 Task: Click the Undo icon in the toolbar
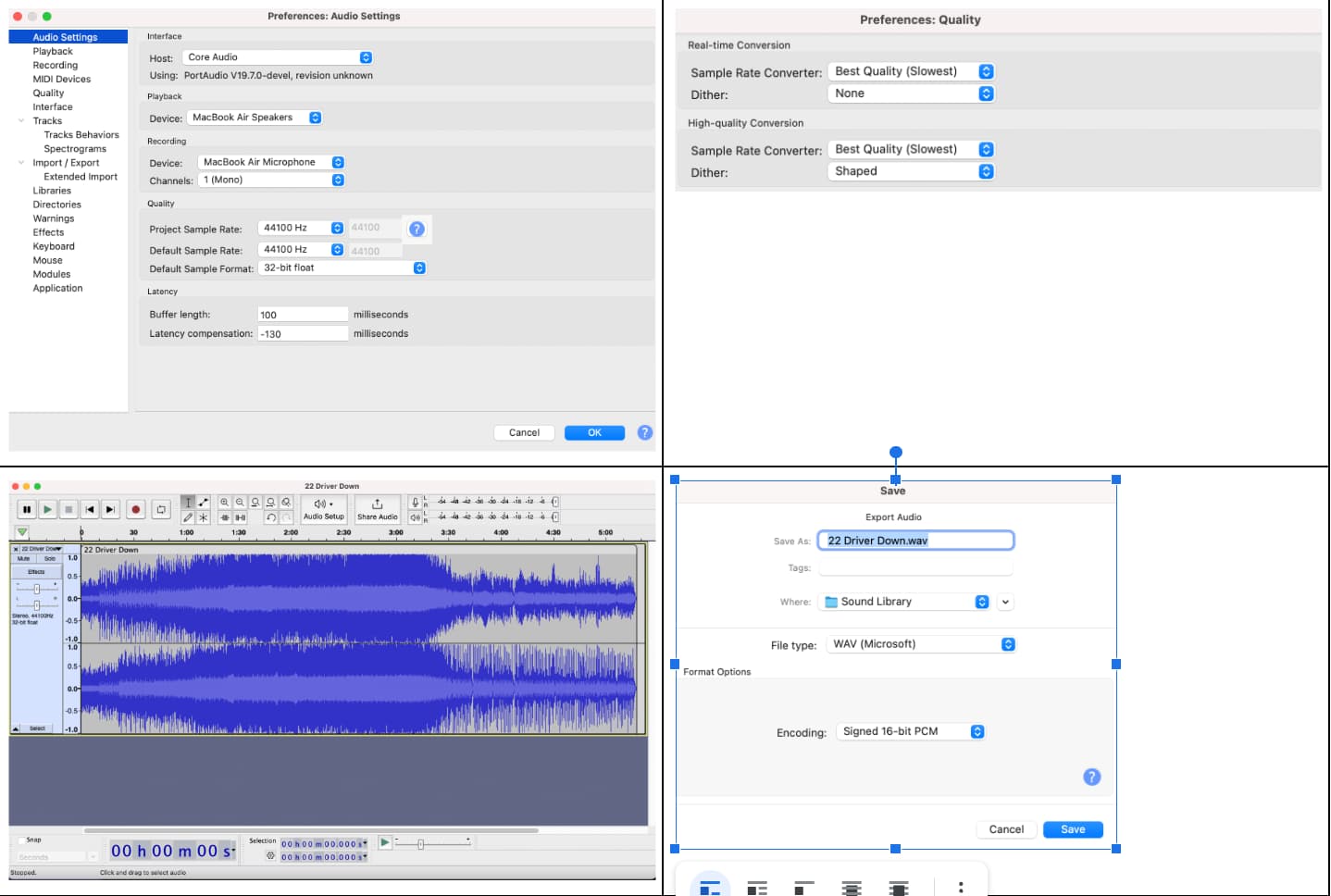[x=270, y=517]
